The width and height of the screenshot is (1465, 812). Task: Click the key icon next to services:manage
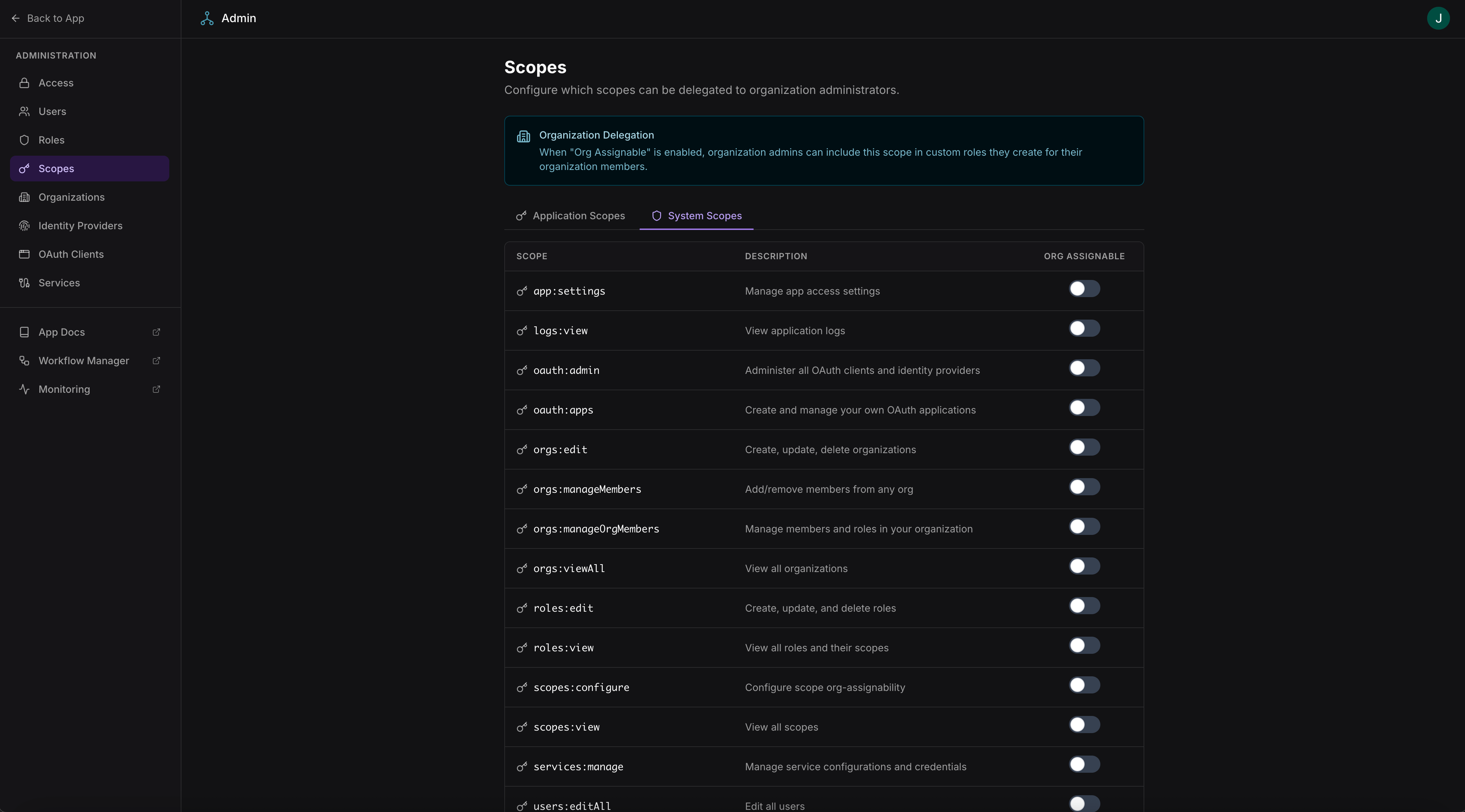tap(521, 767)
